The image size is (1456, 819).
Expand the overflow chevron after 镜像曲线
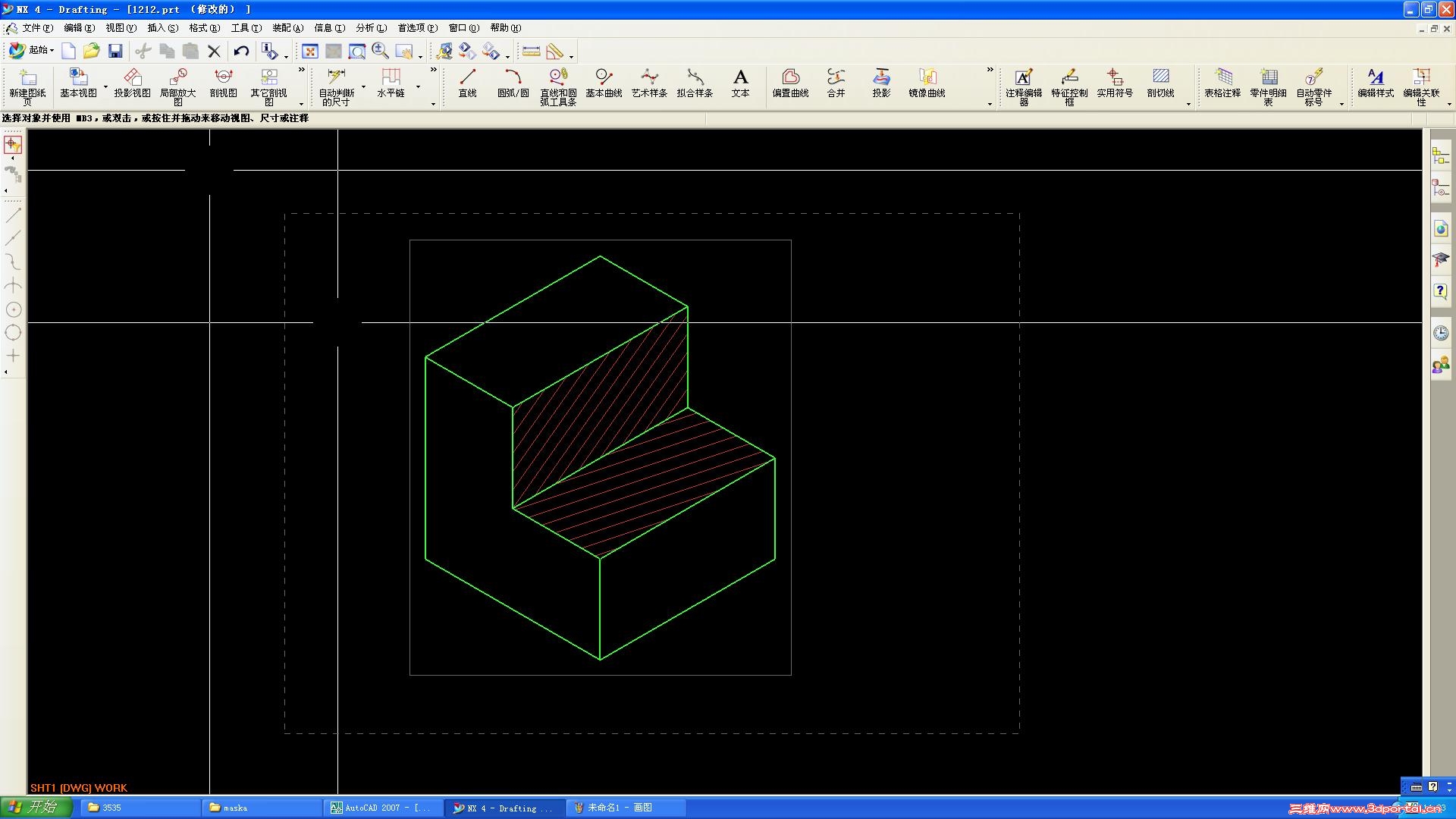pos(990,70)
